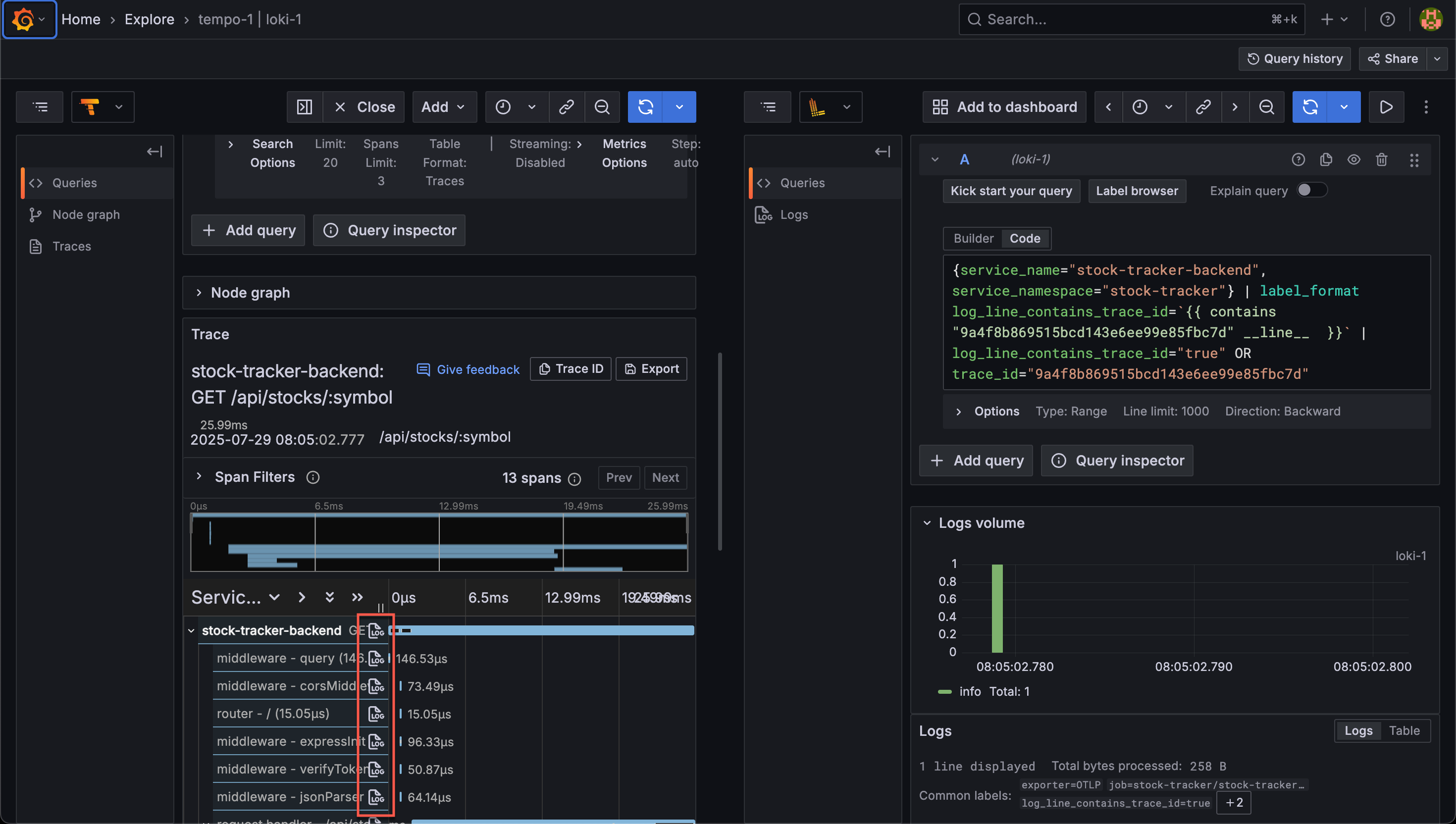Open the help question-mark icon in header
Image resolution: width=1456 pixels, height=824 pixels.
coord(1387,19)
